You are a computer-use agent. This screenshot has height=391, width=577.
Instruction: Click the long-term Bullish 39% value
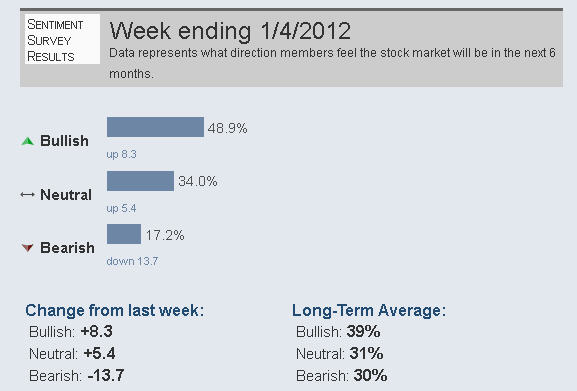pos(363,331)
